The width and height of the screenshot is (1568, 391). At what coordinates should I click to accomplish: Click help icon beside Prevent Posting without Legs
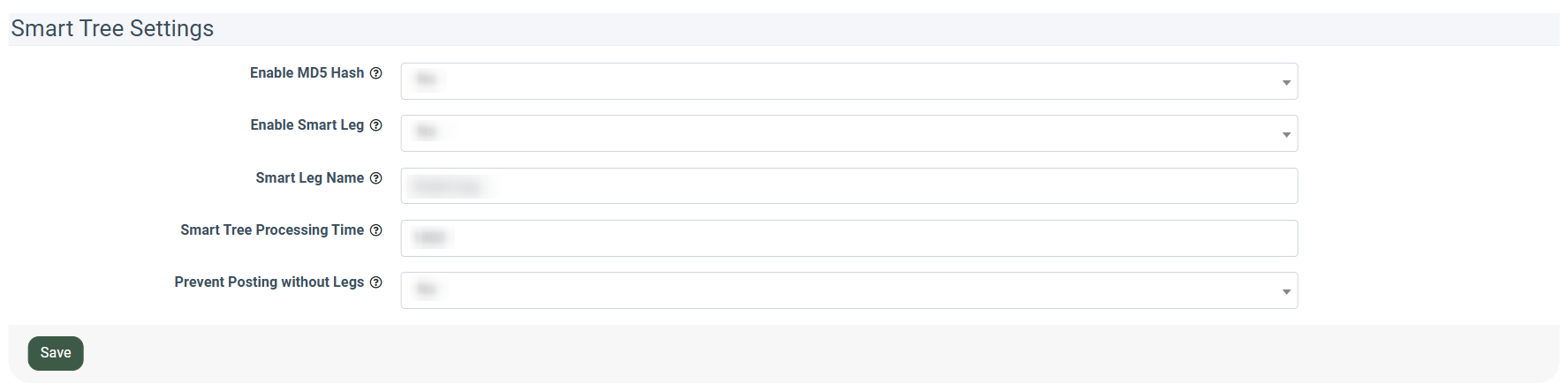coord(376,282)
